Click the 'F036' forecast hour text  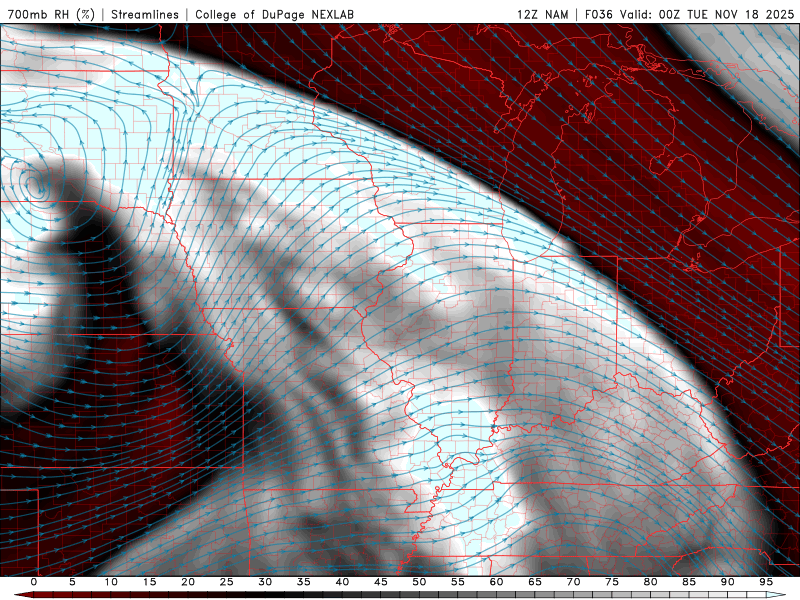(x=598, y=14)
